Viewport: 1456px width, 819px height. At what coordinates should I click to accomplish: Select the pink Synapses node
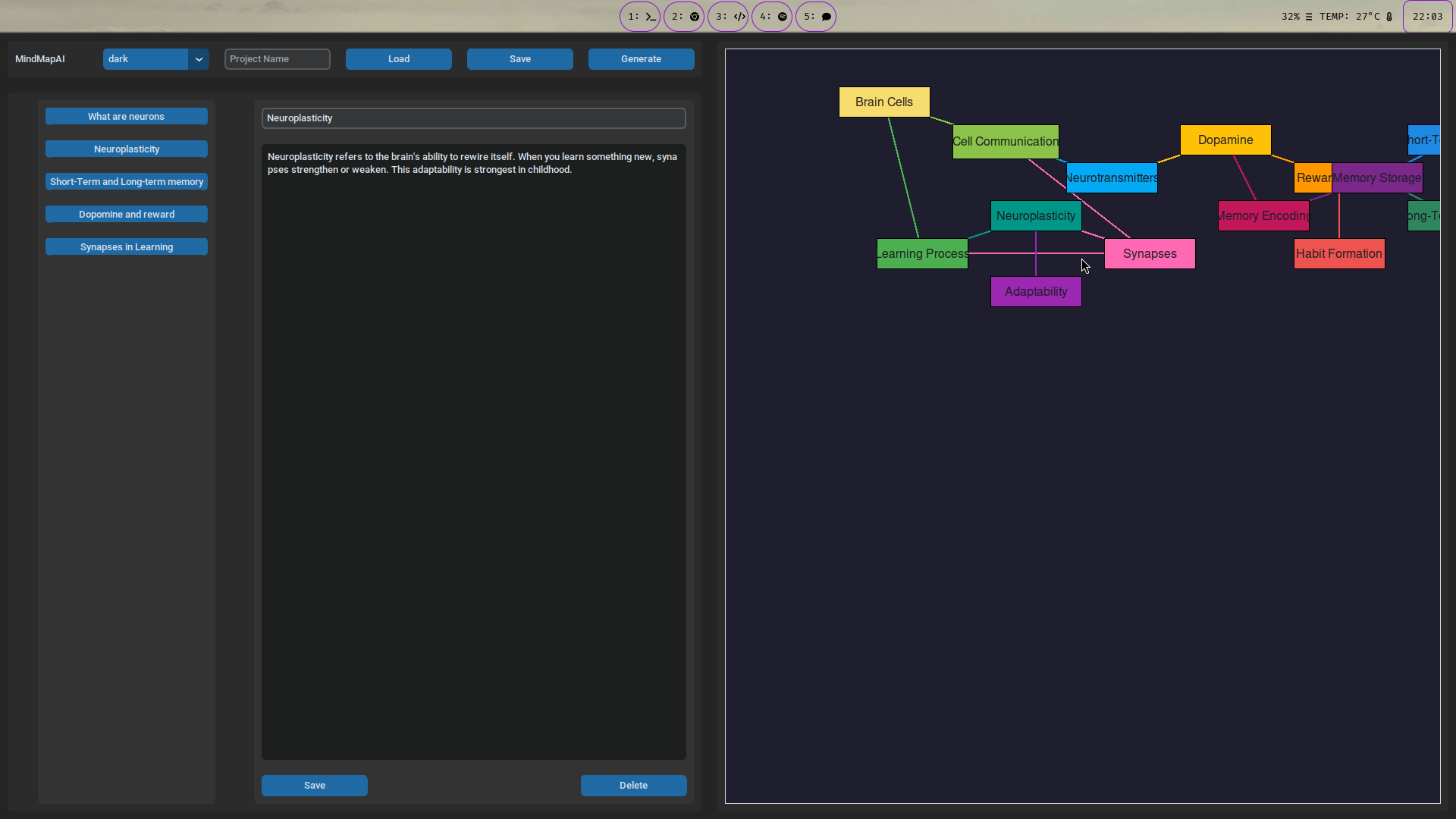point(1150,254)
